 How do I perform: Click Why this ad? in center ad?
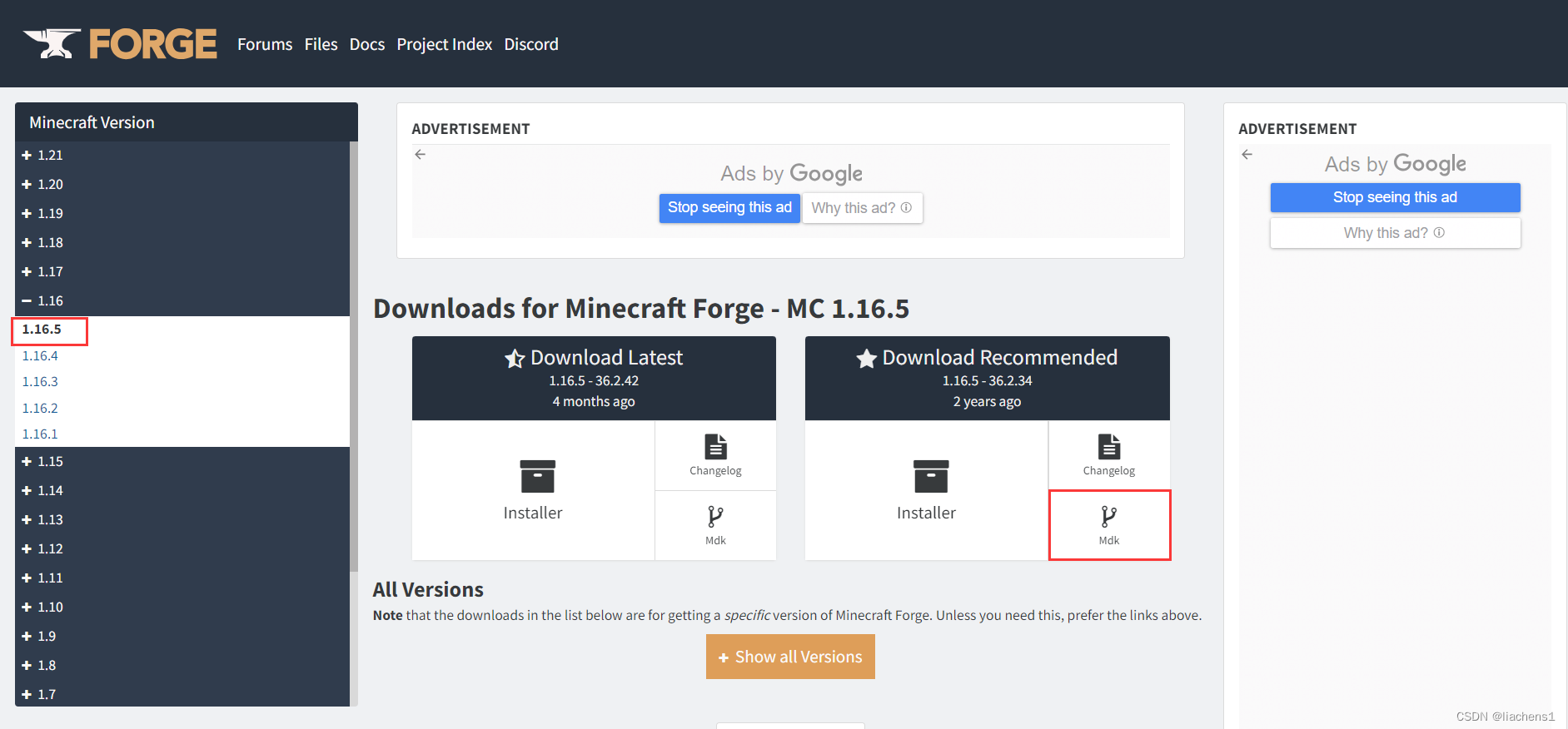click(862, 208)
